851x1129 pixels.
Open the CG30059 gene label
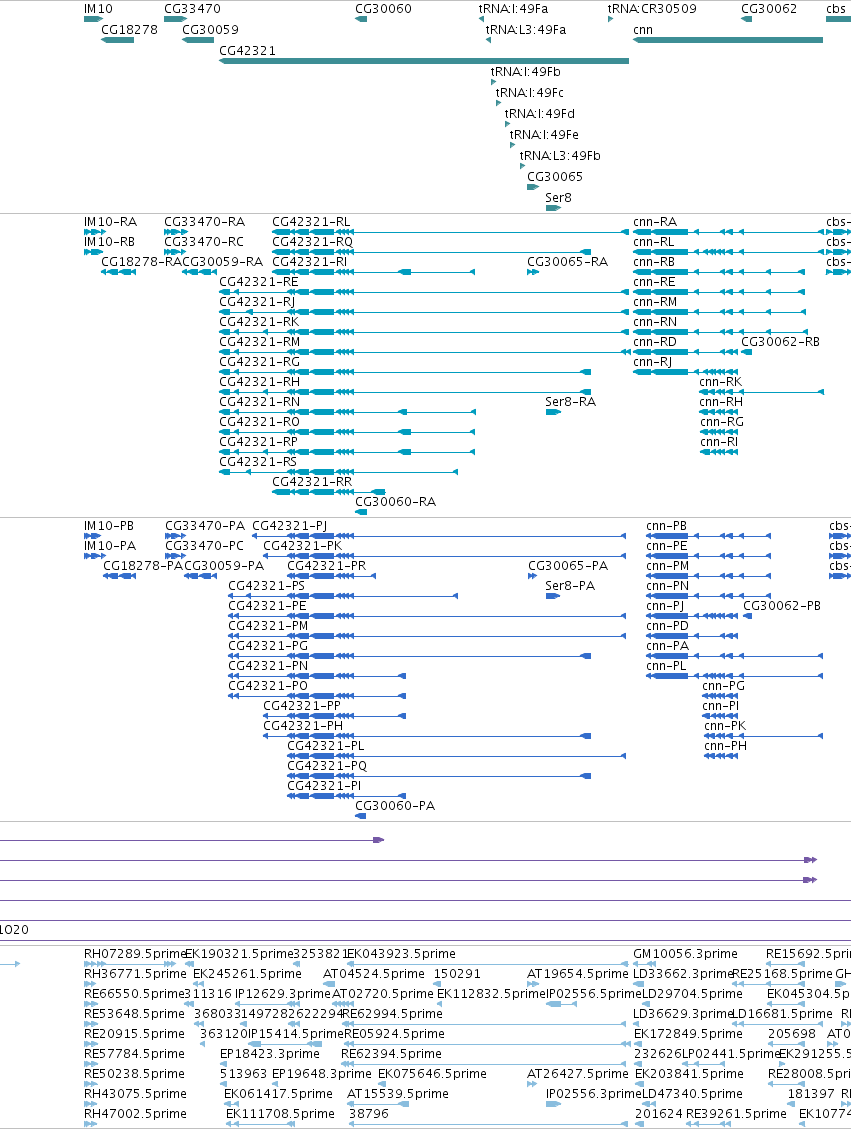coord(210,30)
